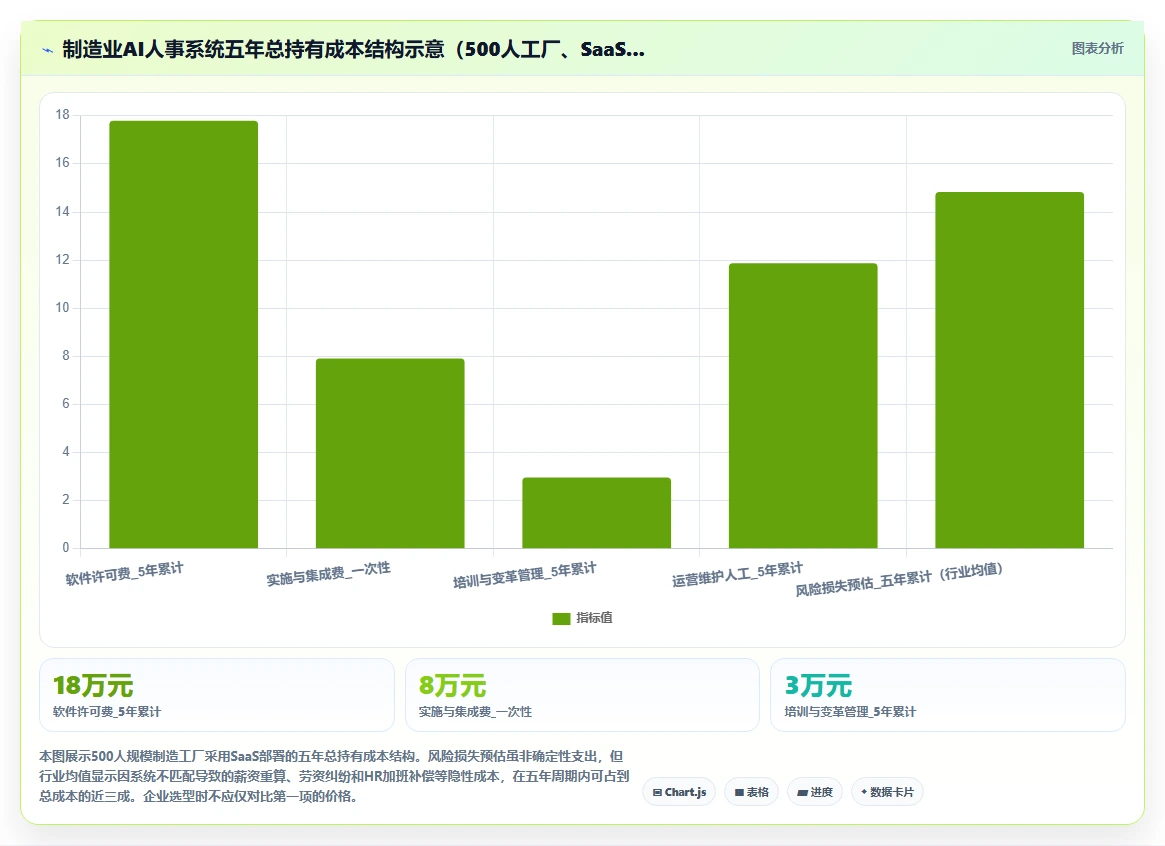Click the 运营维护人工_5年累计 bar
The image size is (1165, 846).
coord(803,406)
